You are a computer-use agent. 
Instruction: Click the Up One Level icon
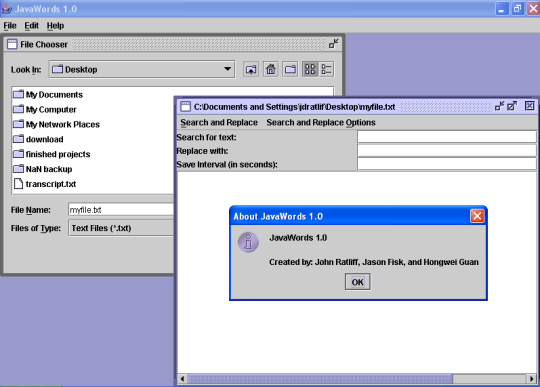251,70
